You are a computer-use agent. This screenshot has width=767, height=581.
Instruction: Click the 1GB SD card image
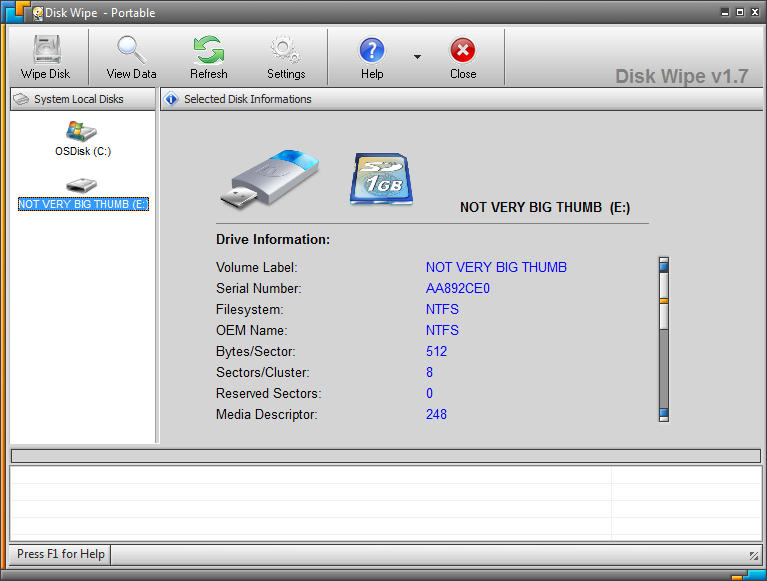(381, 179)
